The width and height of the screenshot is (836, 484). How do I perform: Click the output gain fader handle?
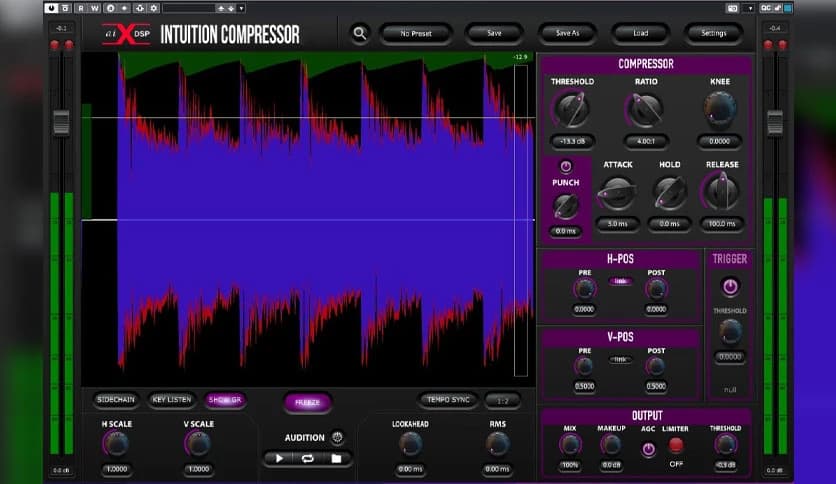[775, 122]
